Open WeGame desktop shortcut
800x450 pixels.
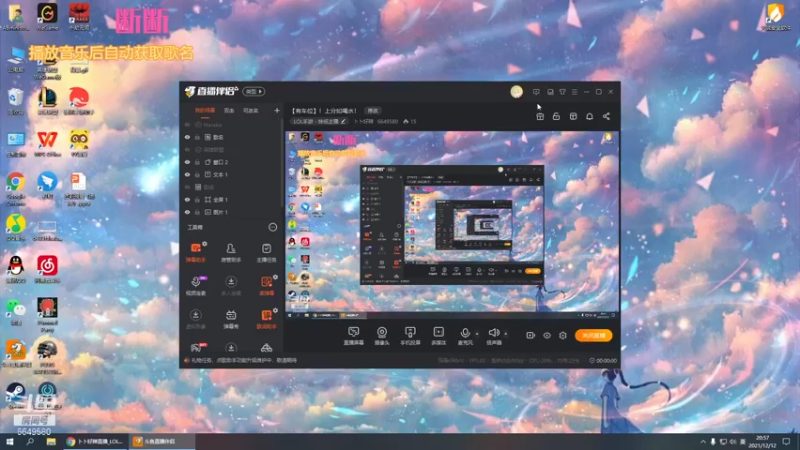coord(47,16)
